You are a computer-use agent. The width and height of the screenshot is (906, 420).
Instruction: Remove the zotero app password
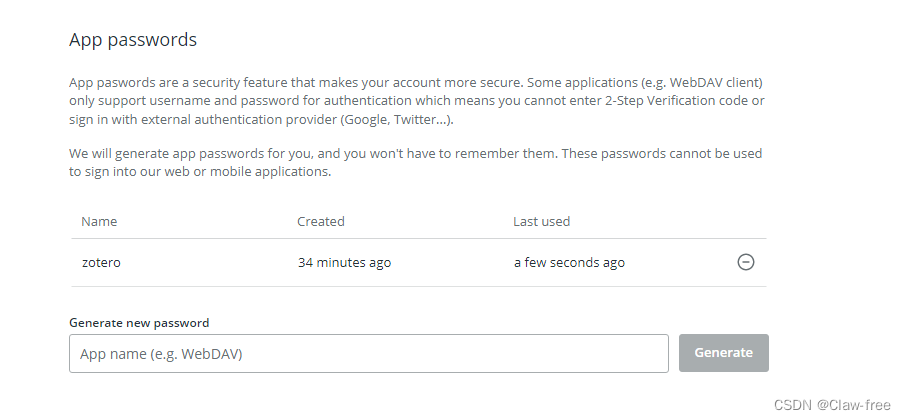(745, 262)
